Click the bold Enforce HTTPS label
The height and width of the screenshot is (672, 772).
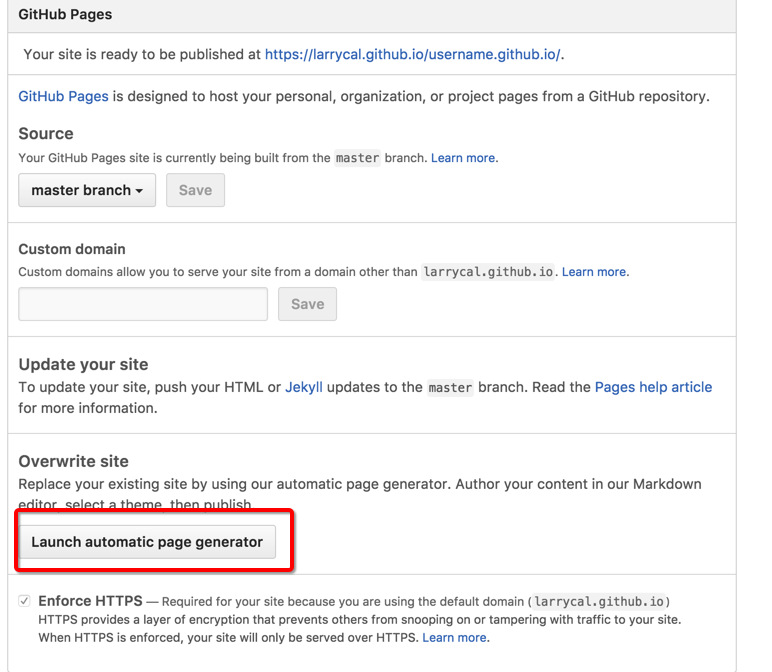click(90, 601)
